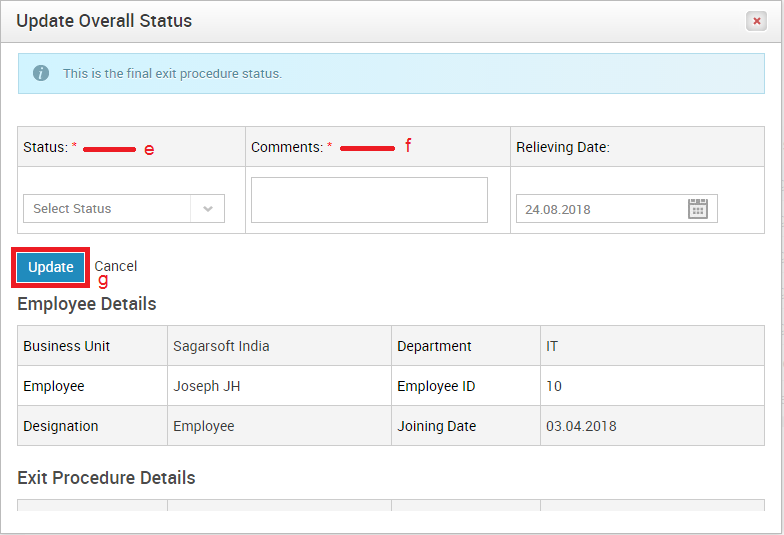Click the Relieving Date label

tap(563, 147)
